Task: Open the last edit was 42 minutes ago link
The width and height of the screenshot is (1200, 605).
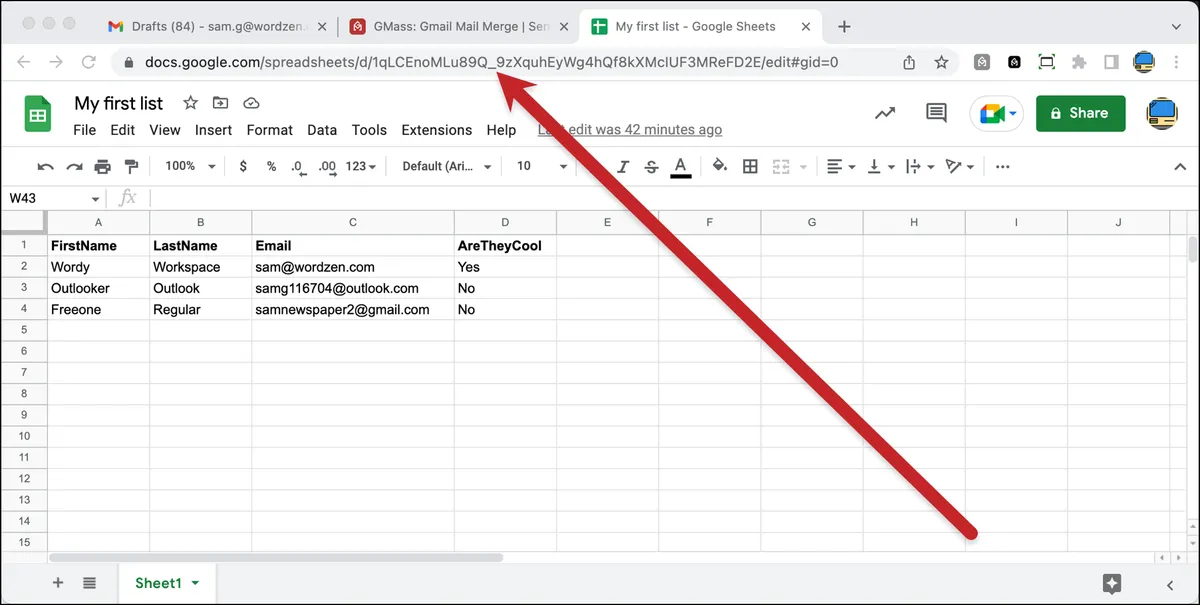Action: point(630,130)
